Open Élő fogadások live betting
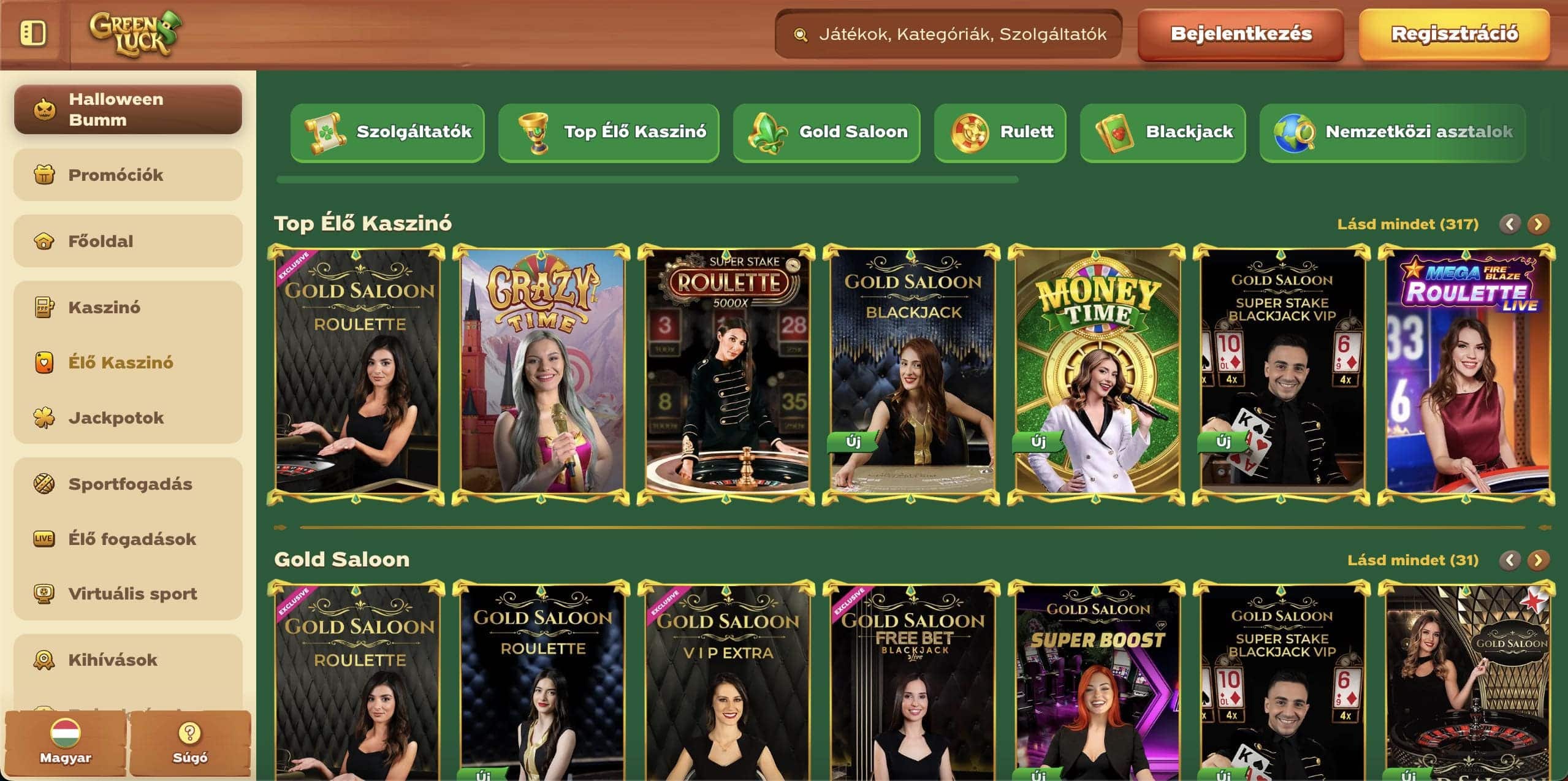This screenshot has width=1568, height=781. click(x=128, y=539)
